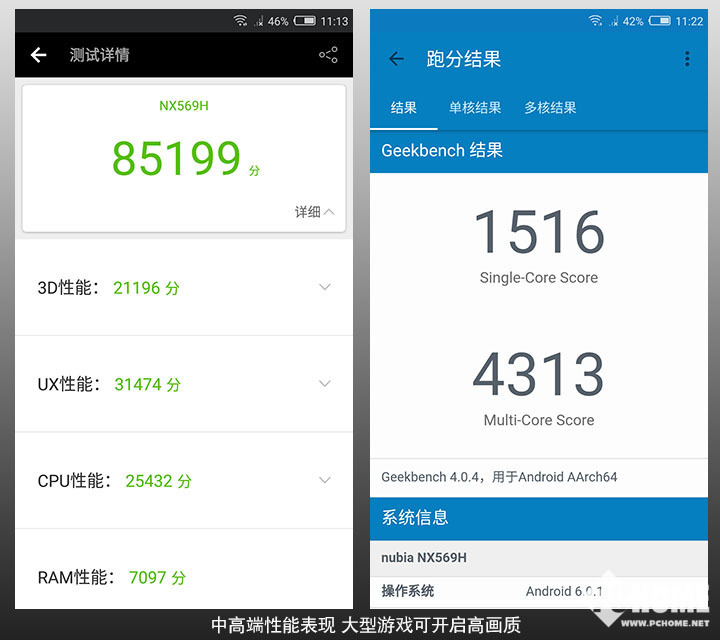
Task: Tap the 85199 total score
Action: (176, 158)
